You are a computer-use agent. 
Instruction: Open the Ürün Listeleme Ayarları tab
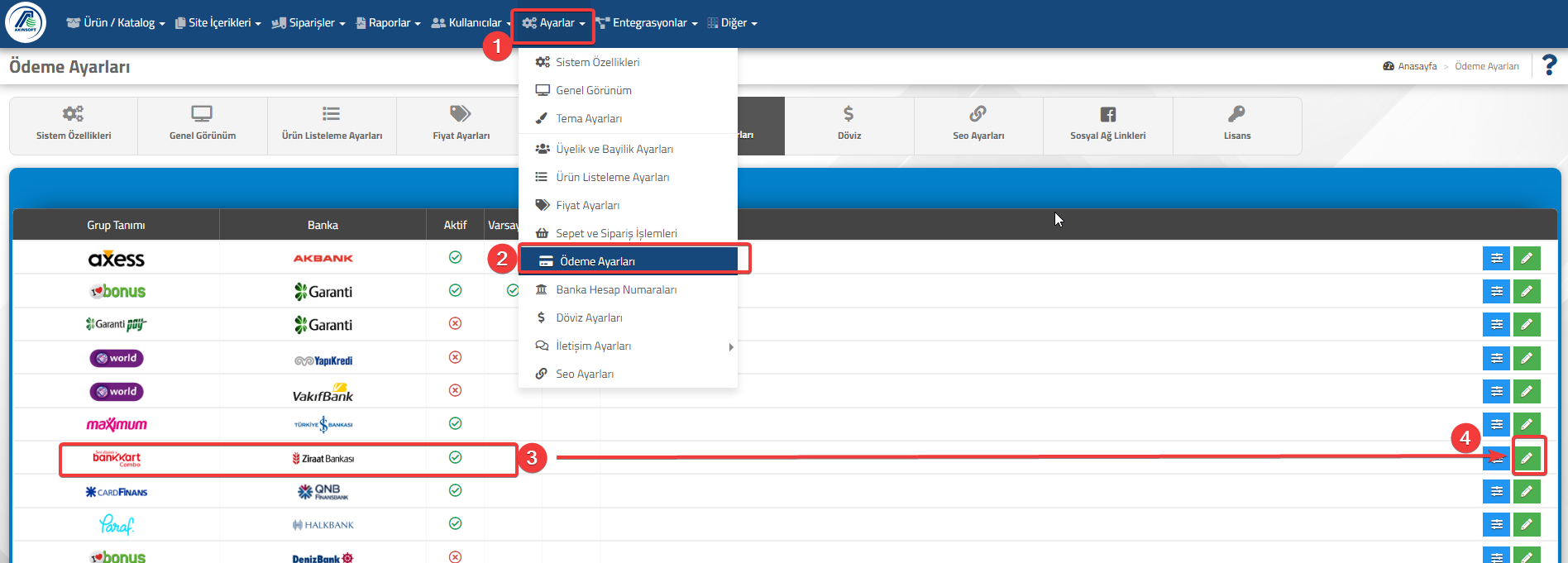pyautogui.click(x=332, y=126)
